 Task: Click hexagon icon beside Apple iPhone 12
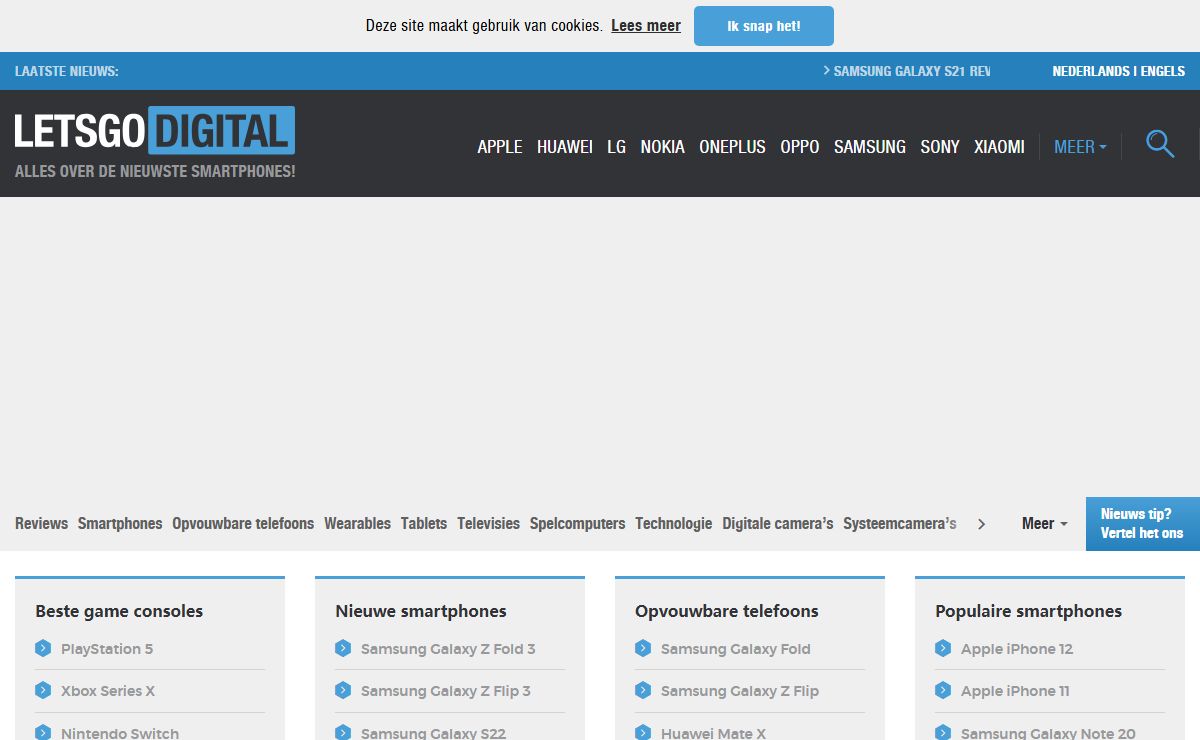(x=943, y=648)
